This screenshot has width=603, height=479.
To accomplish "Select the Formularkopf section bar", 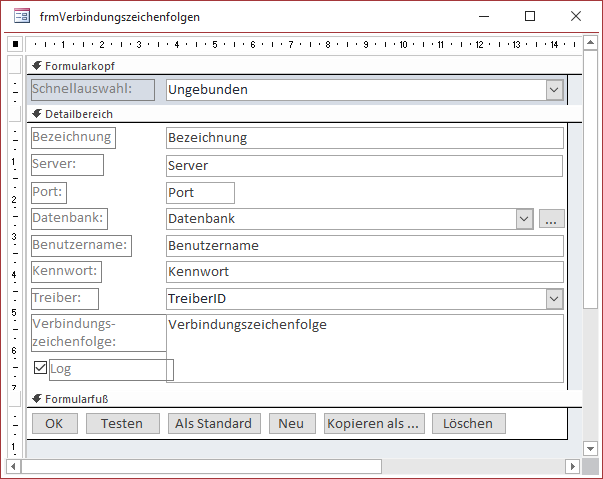I will [x=304, y=66].
